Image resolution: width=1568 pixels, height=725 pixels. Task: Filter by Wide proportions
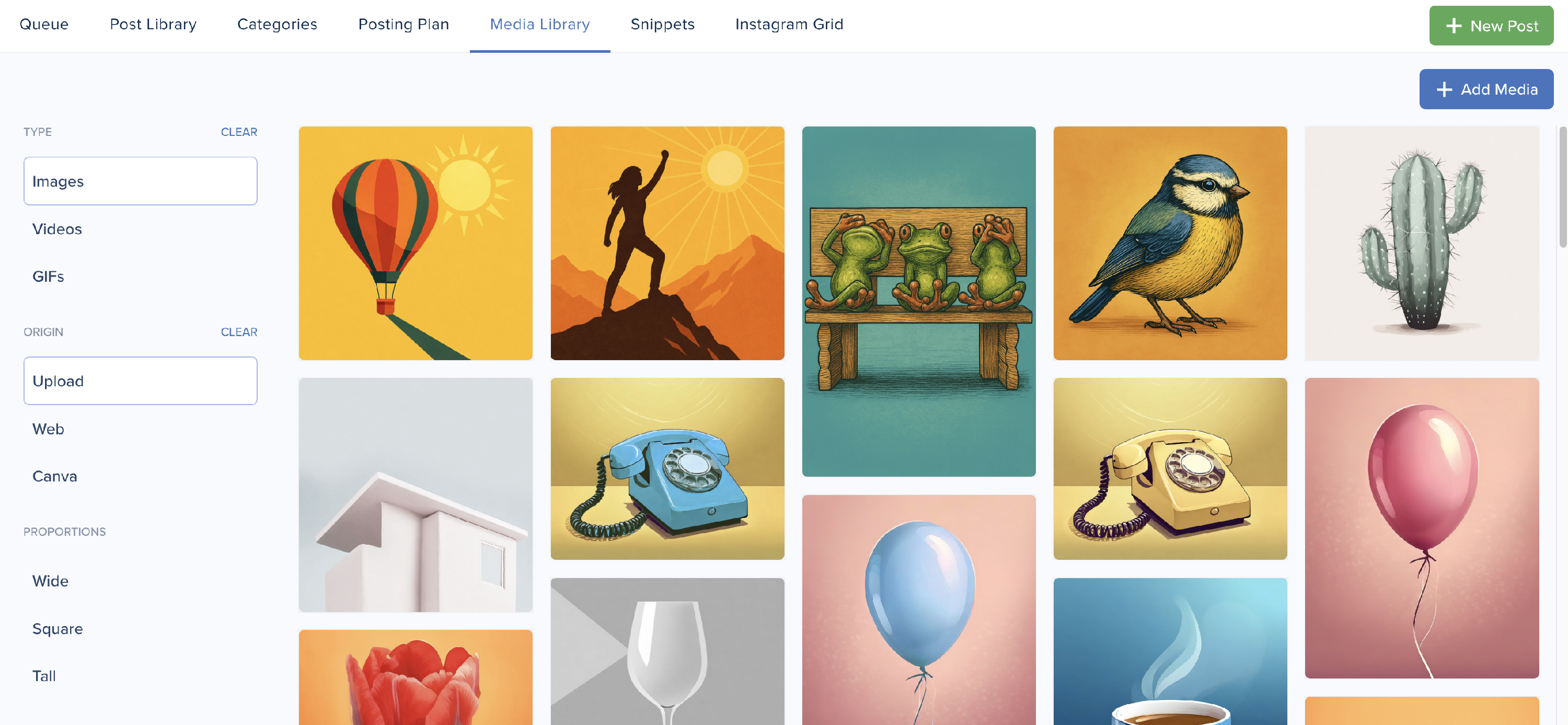click(141, 581)
